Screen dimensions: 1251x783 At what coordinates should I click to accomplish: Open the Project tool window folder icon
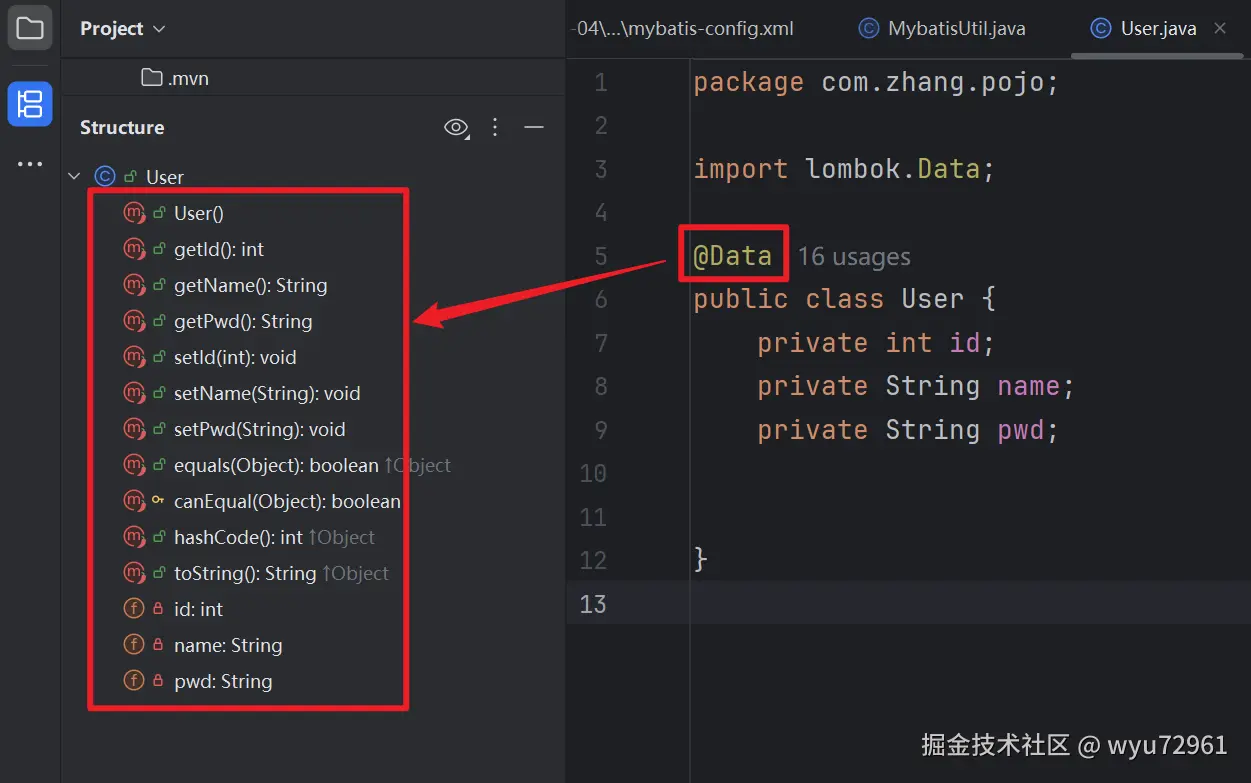(30, 28)
